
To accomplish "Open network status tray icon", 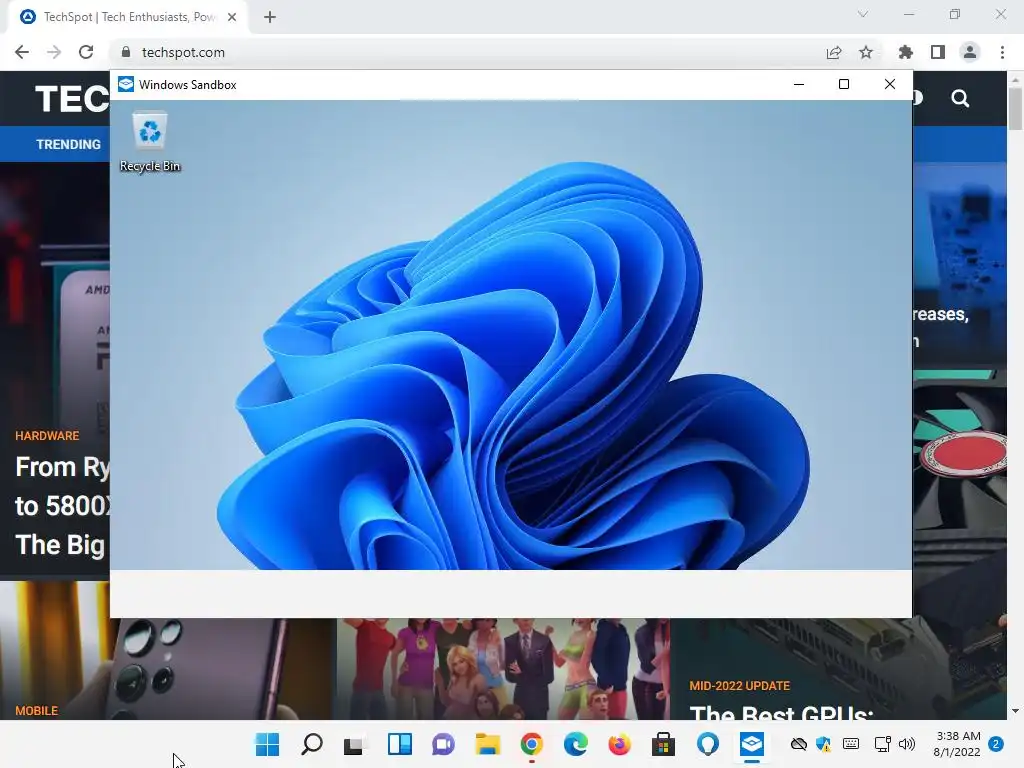I will pos(882,744).
